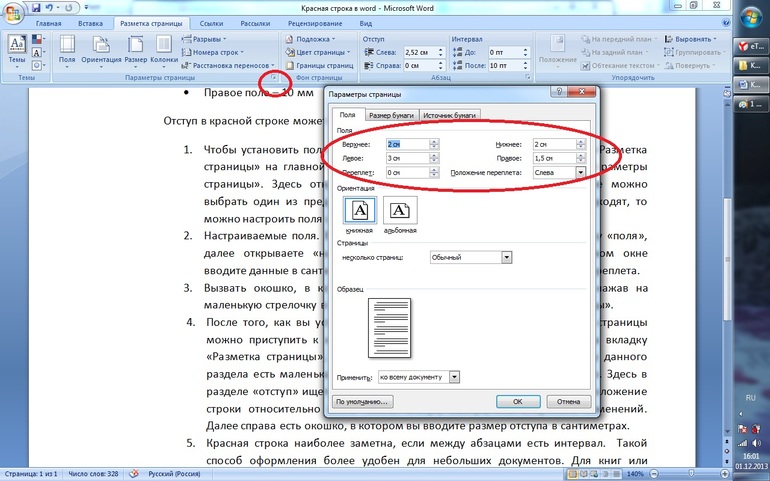The image size is (770, 481).
Task: Open the Применить dropdown
Action: point(455,377)
